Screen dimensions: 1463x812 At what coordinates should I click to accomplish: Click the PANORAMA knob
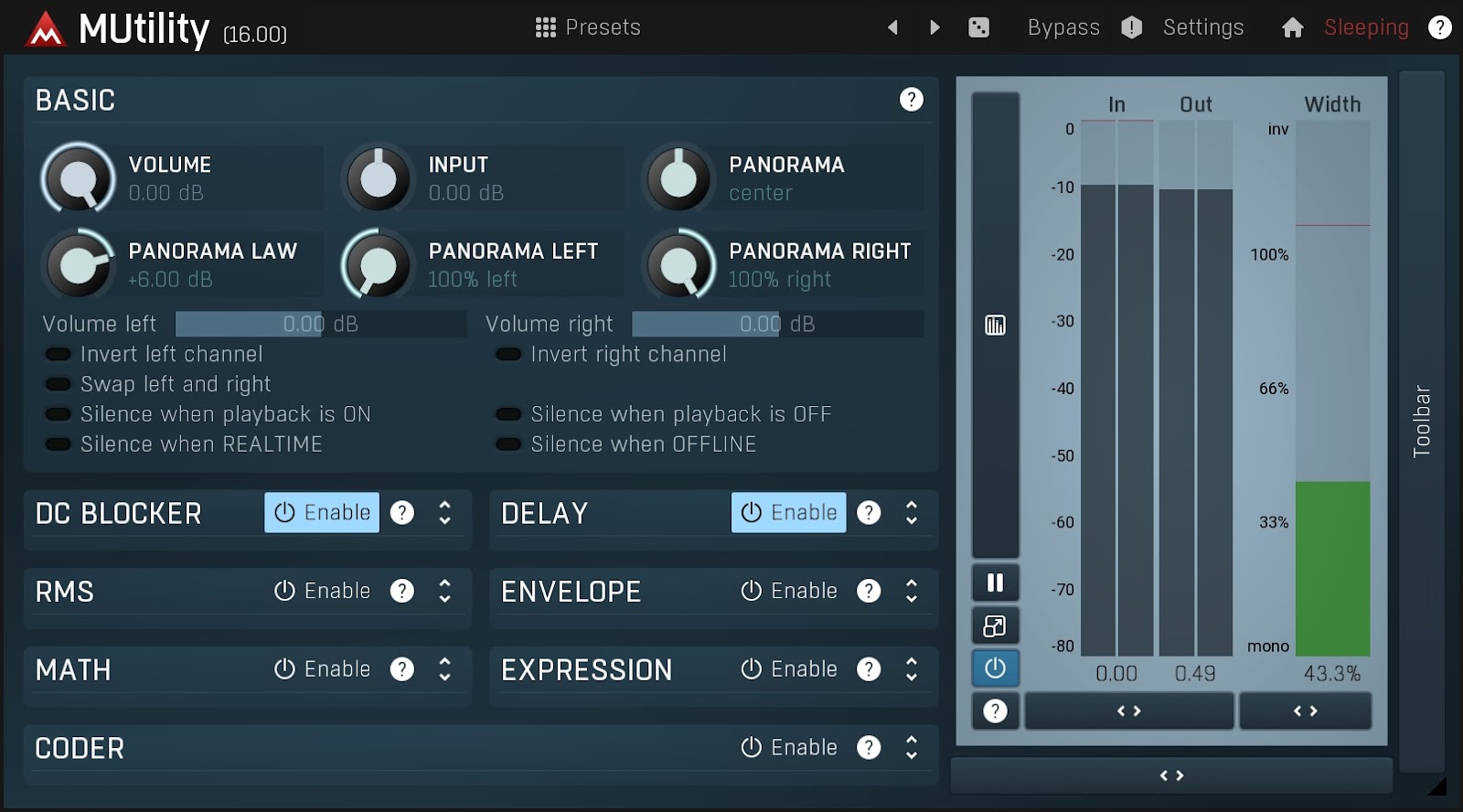coord(678,178)
